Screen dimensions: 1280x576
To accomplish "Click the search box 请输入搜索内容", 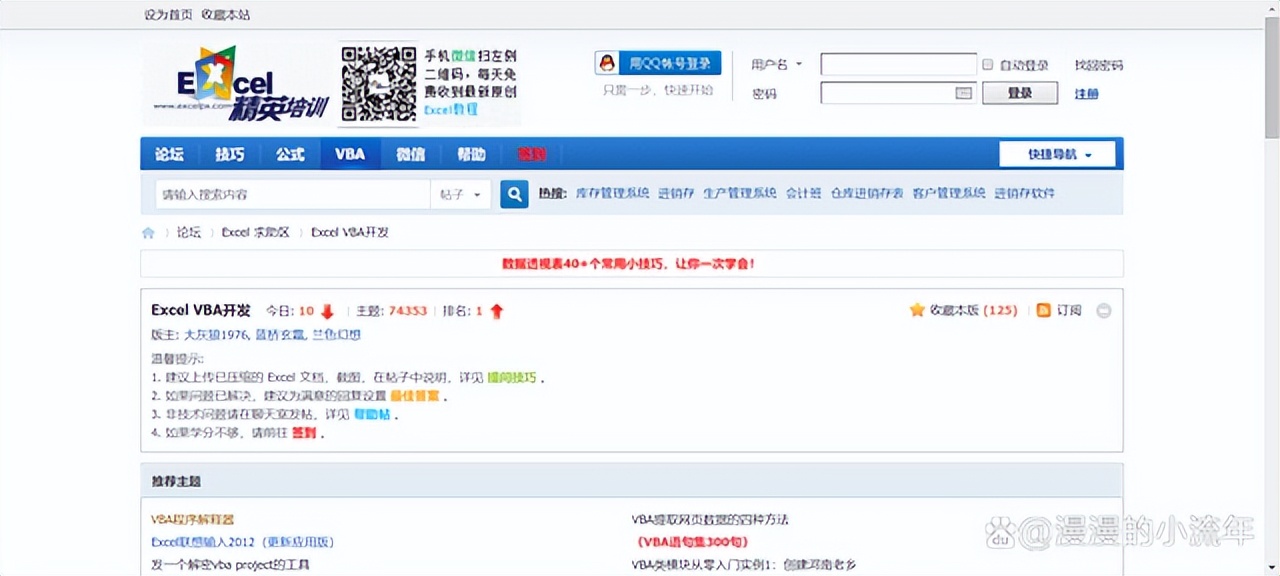I will 292,194.
